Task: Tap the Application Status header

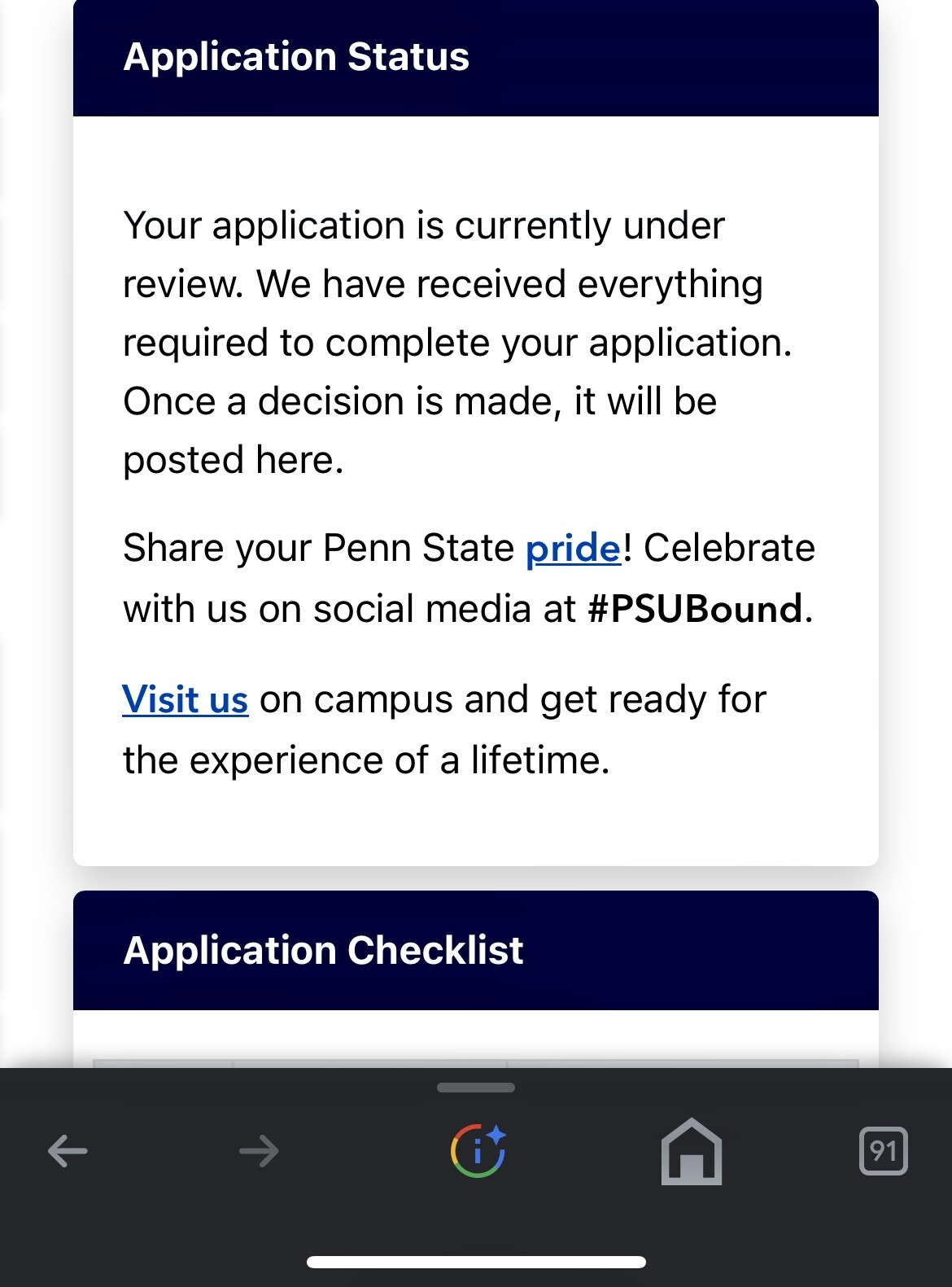Action: pos(476,57)
